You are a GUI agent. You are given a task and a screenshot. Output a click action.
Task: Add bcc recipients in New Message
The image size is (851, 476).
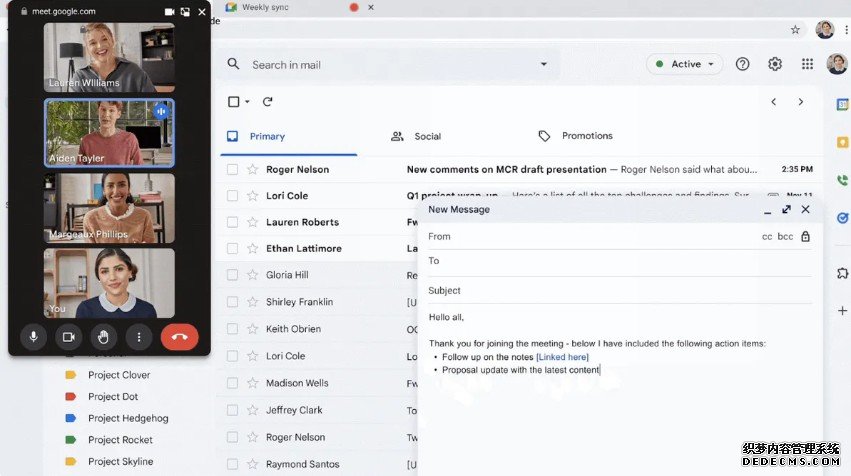pos(785,237)
